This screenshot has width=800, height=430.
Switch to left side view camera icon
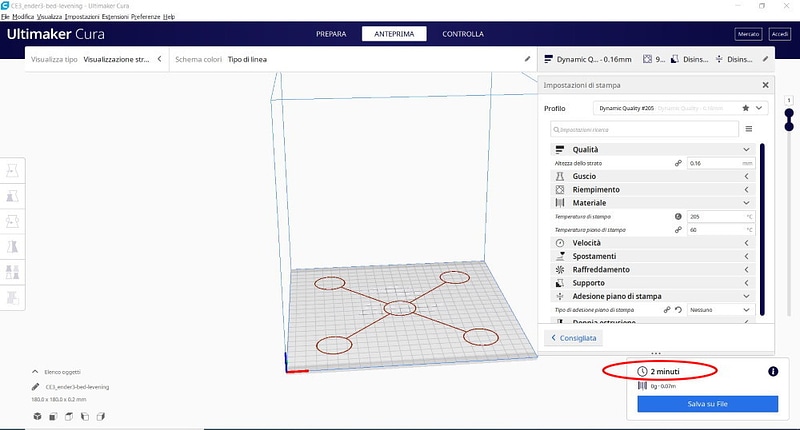85,416
